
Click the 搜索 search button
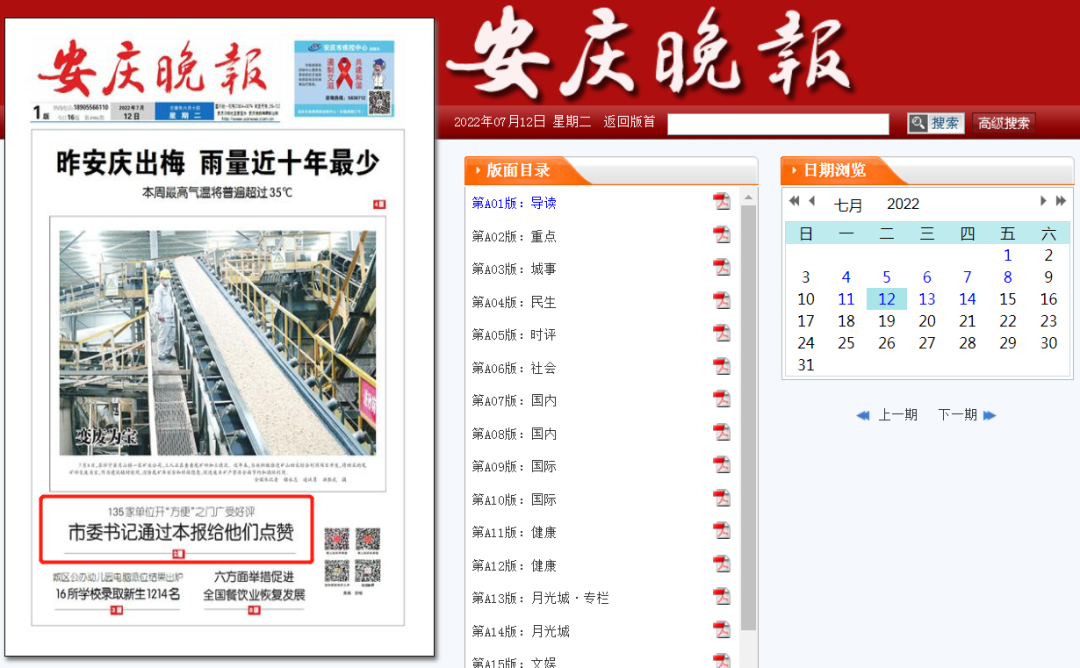coord(935,123)
